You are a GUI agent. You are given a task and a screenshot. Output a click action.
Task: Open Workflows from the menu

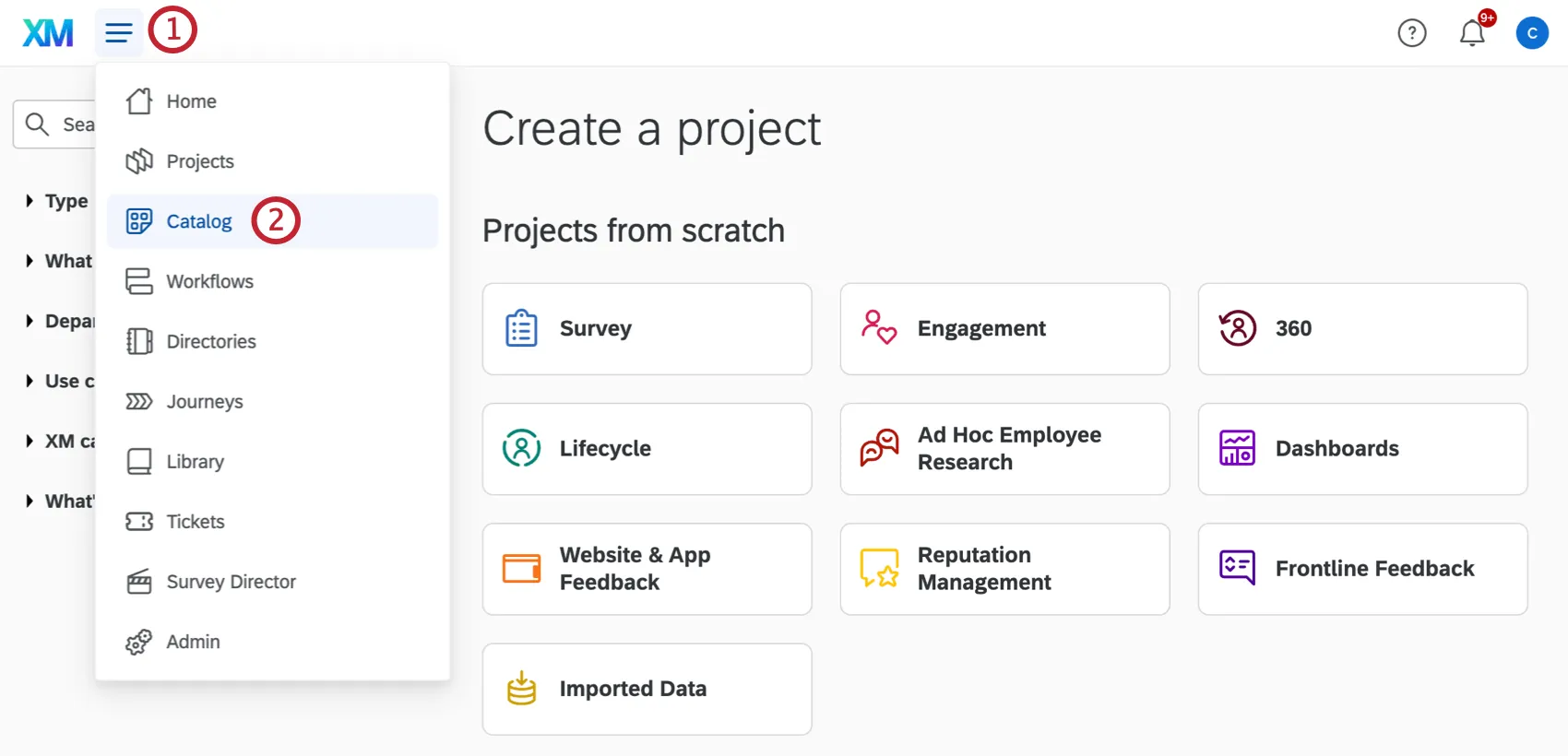209,281
